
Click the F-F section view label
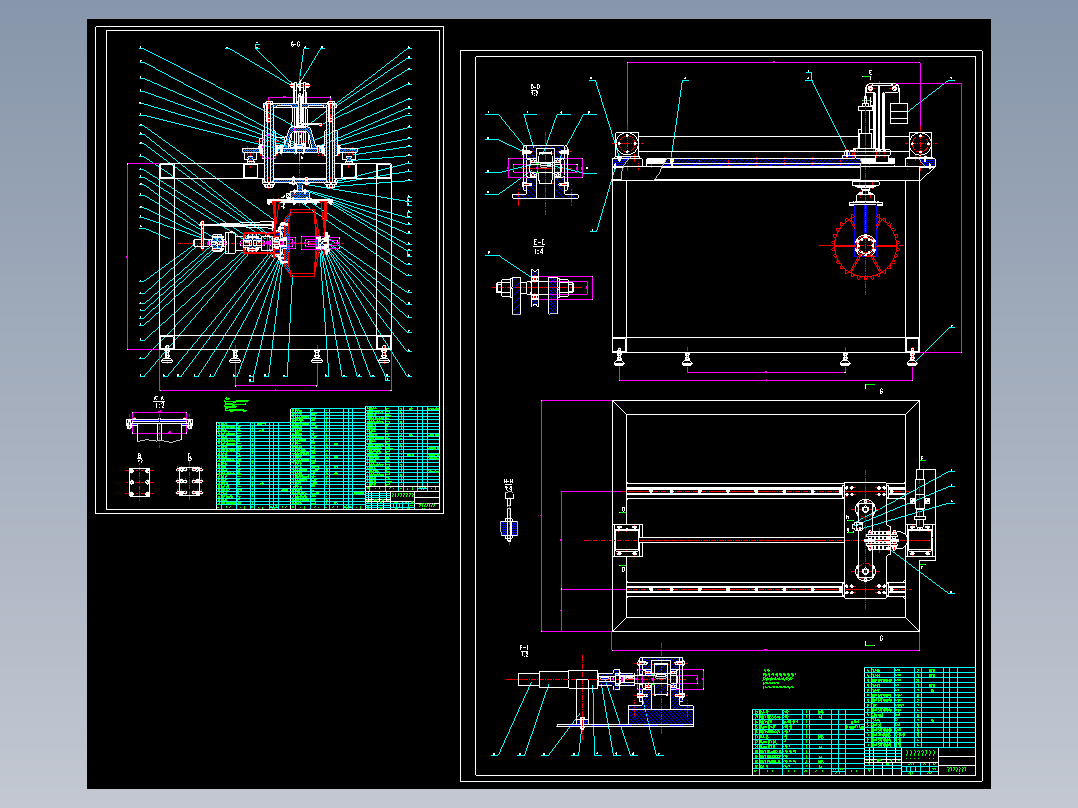click(x=524, y=651)
